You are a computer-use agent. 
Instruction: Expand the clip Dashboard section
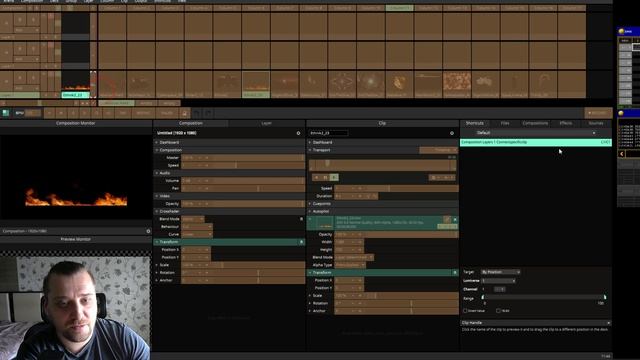[x=310, y=142]
